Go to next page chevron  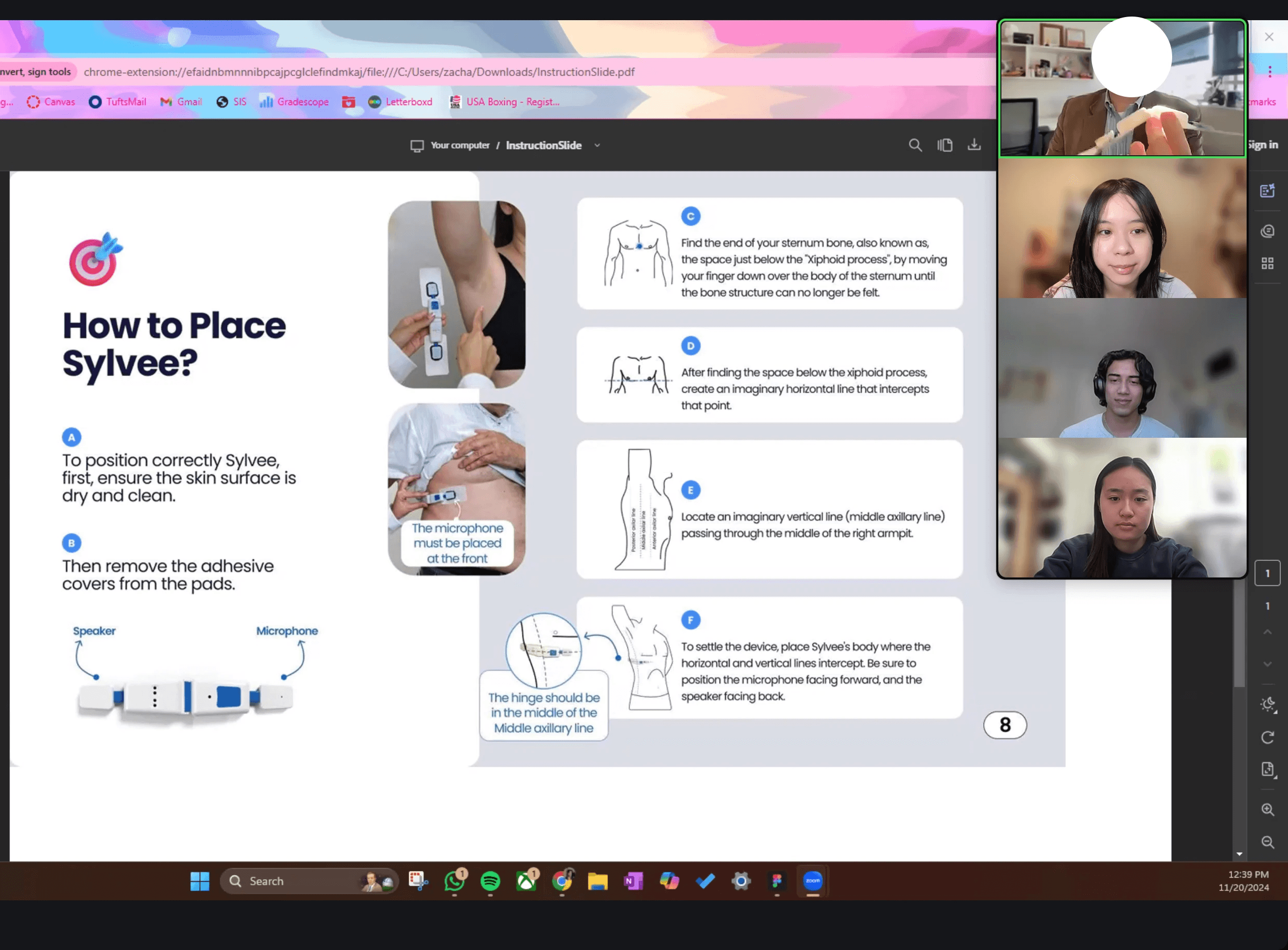[x=1267, y=664]
